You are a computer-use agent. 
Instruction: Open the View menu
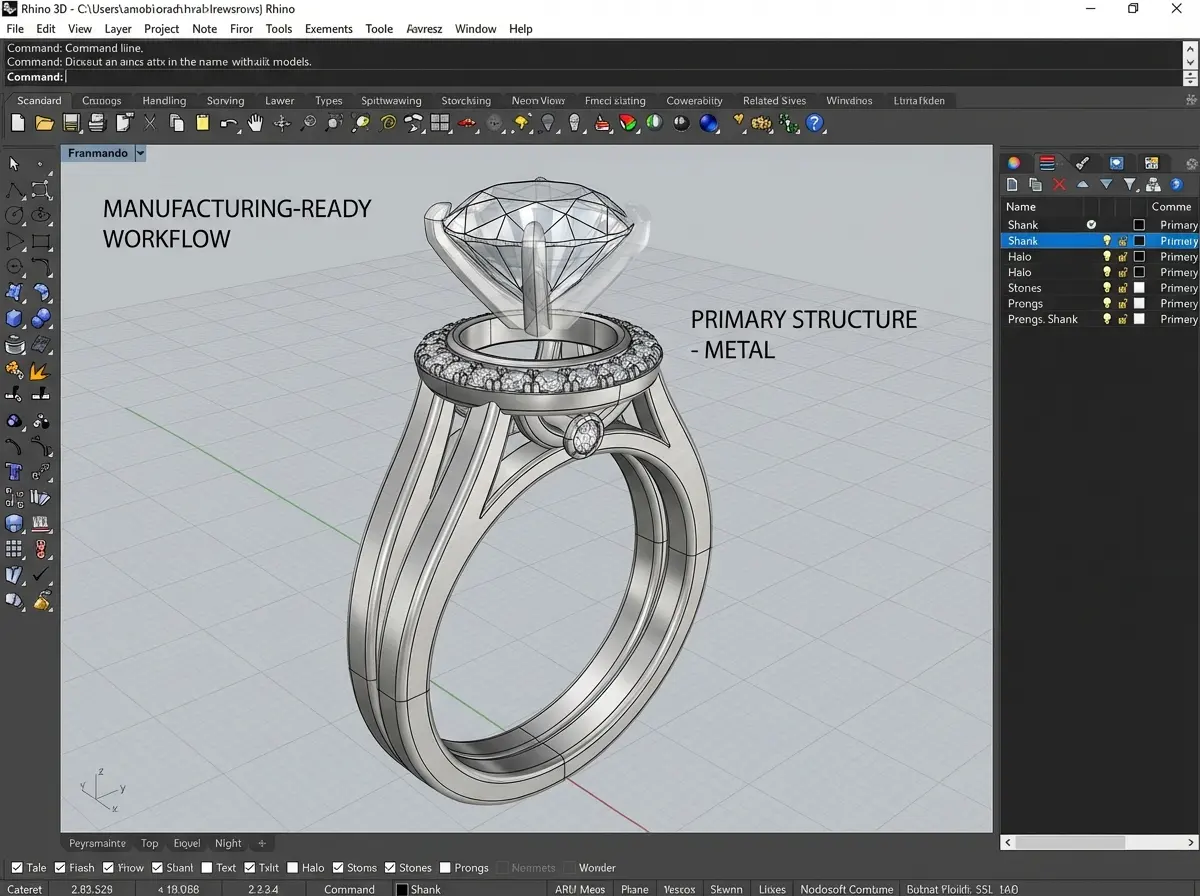point(79,28)
